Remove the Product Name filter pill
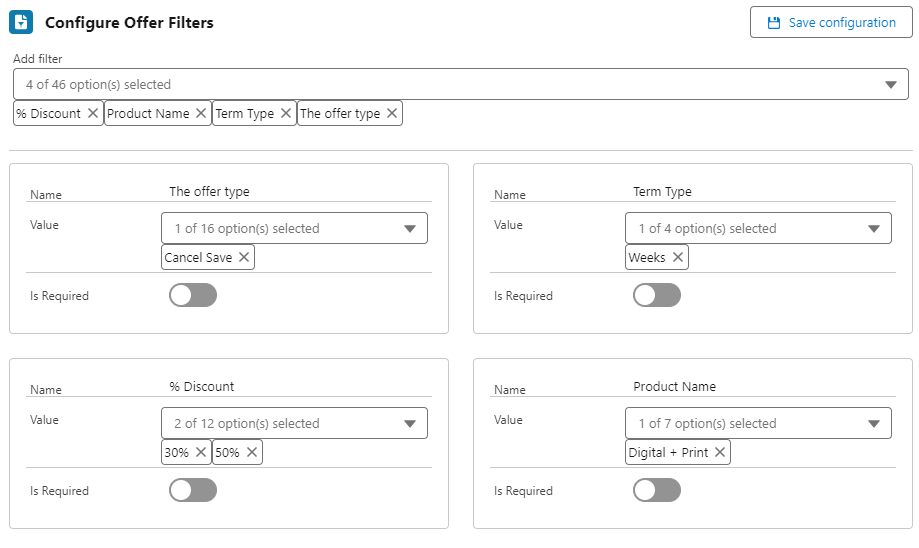The image size is (919, 548). click(x=200, y=113)
